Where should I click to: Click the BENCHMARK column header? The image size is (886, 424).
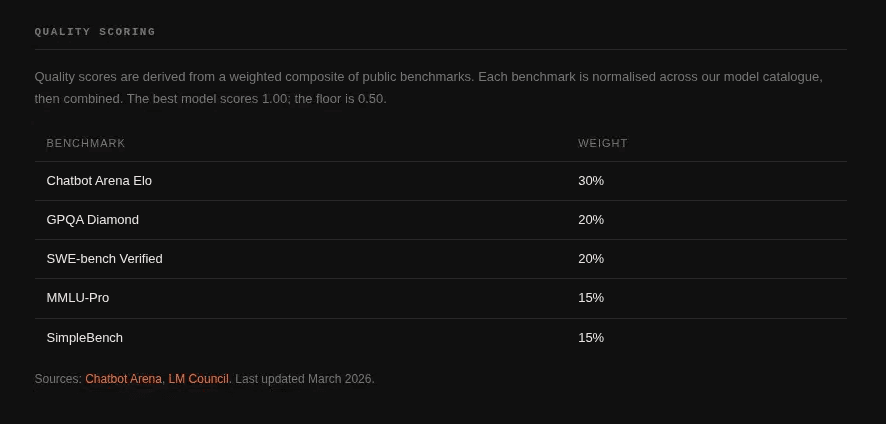[x=86, y=143]
